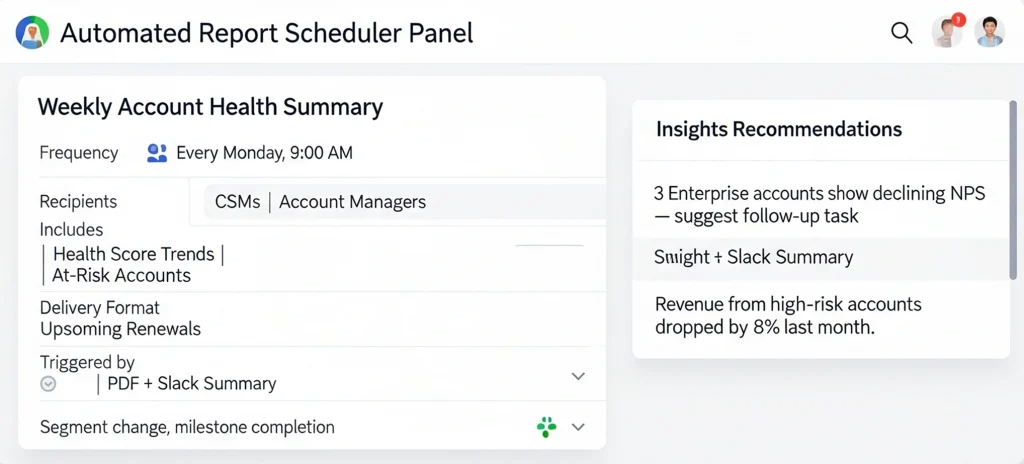Image resolution: width=1024 pixels, height=464 pixels.
Task: Click the app logo icon
Action: pos(33,33)
